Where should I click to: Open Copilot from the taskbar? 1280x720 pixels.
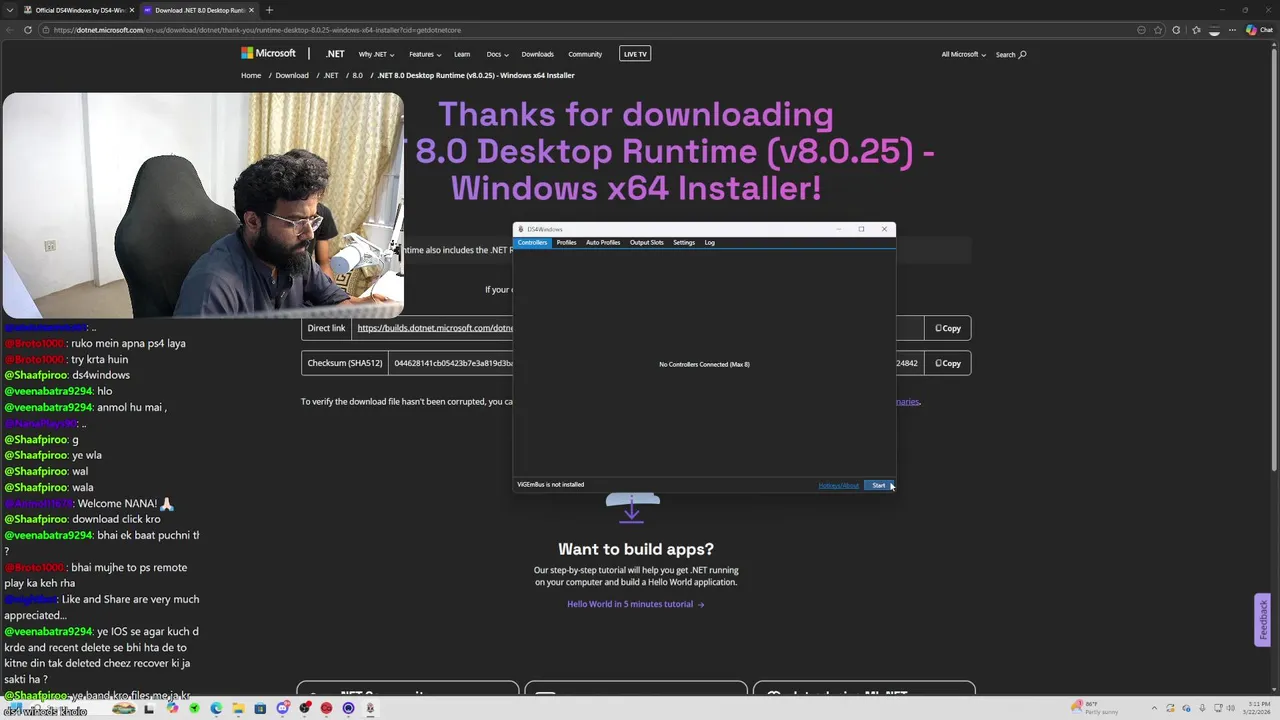172,708
